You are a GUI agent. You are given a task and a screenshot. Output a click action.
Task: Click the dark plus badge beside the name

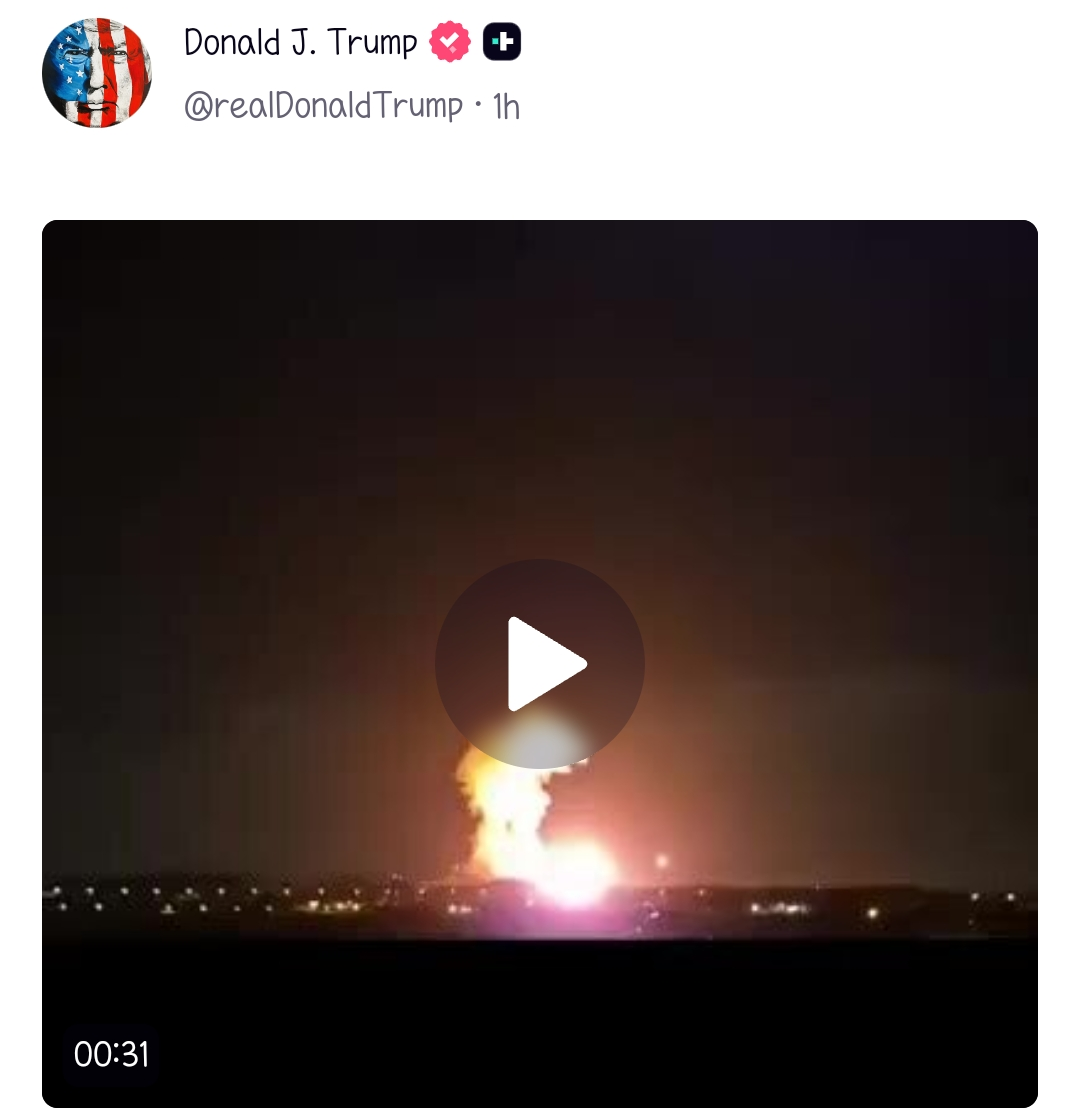(502, 42)
